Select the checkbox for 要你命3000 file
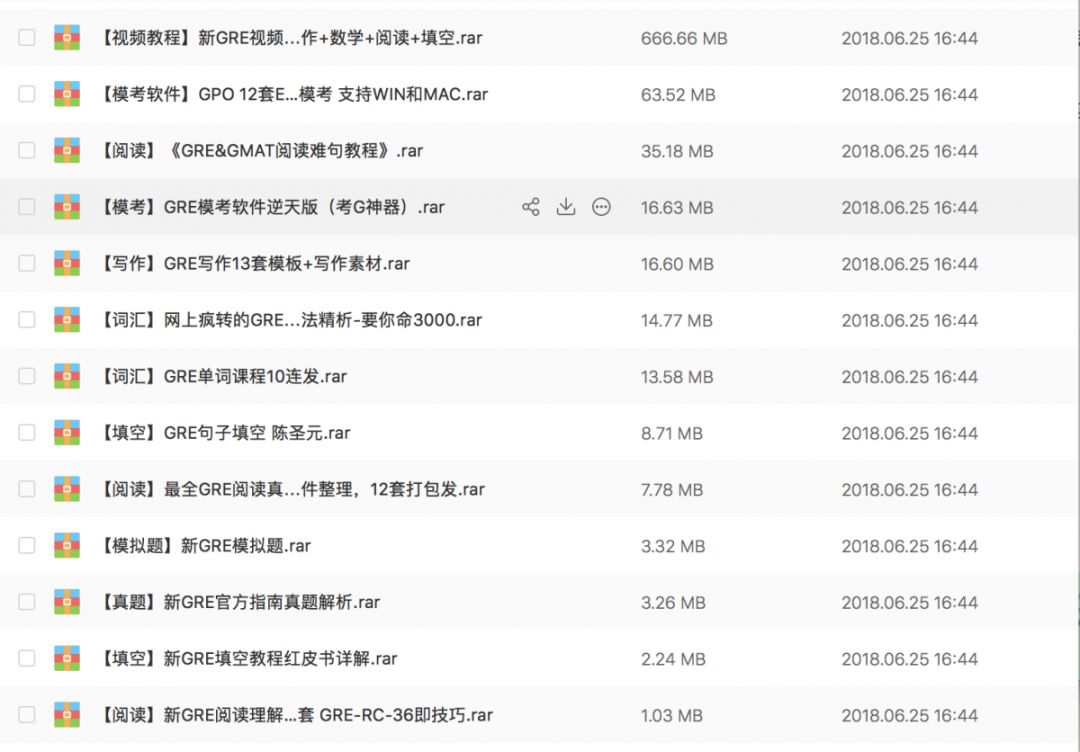 click(x=27, y=320)
